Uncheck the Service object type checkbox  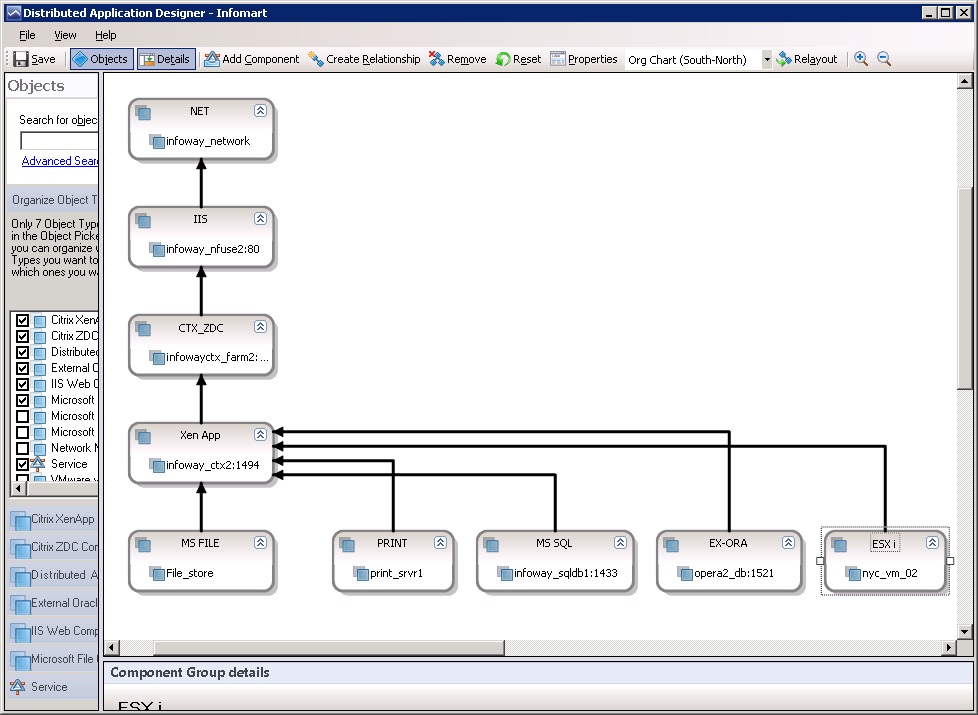tap(22, 464)
